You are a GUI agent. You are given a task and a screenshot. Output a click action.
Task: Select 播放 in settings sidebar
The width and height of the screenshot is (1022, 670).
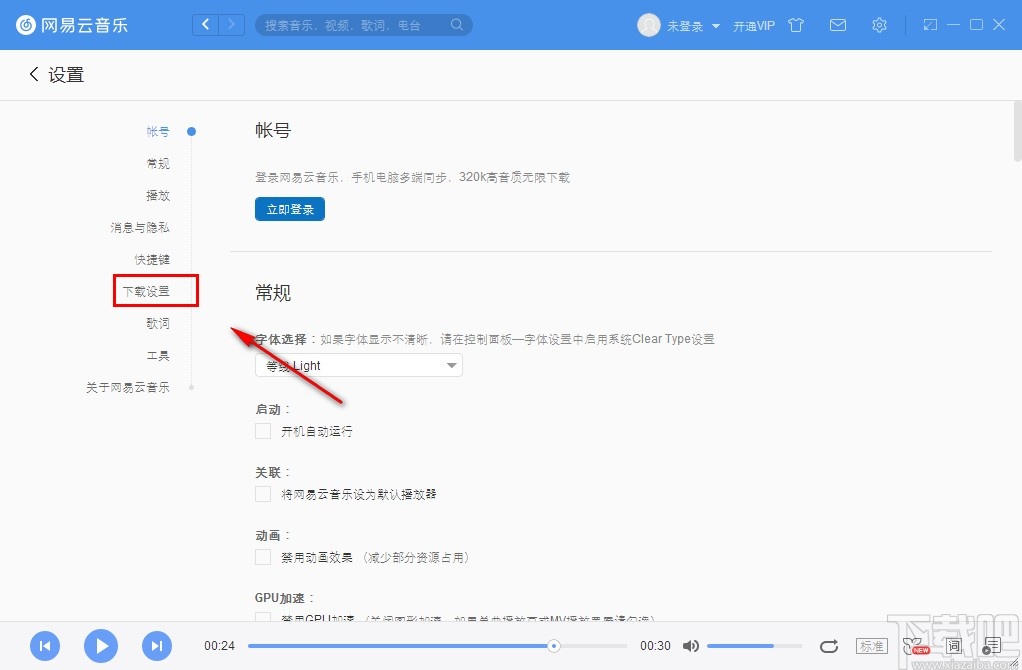(x=158, y=196)
